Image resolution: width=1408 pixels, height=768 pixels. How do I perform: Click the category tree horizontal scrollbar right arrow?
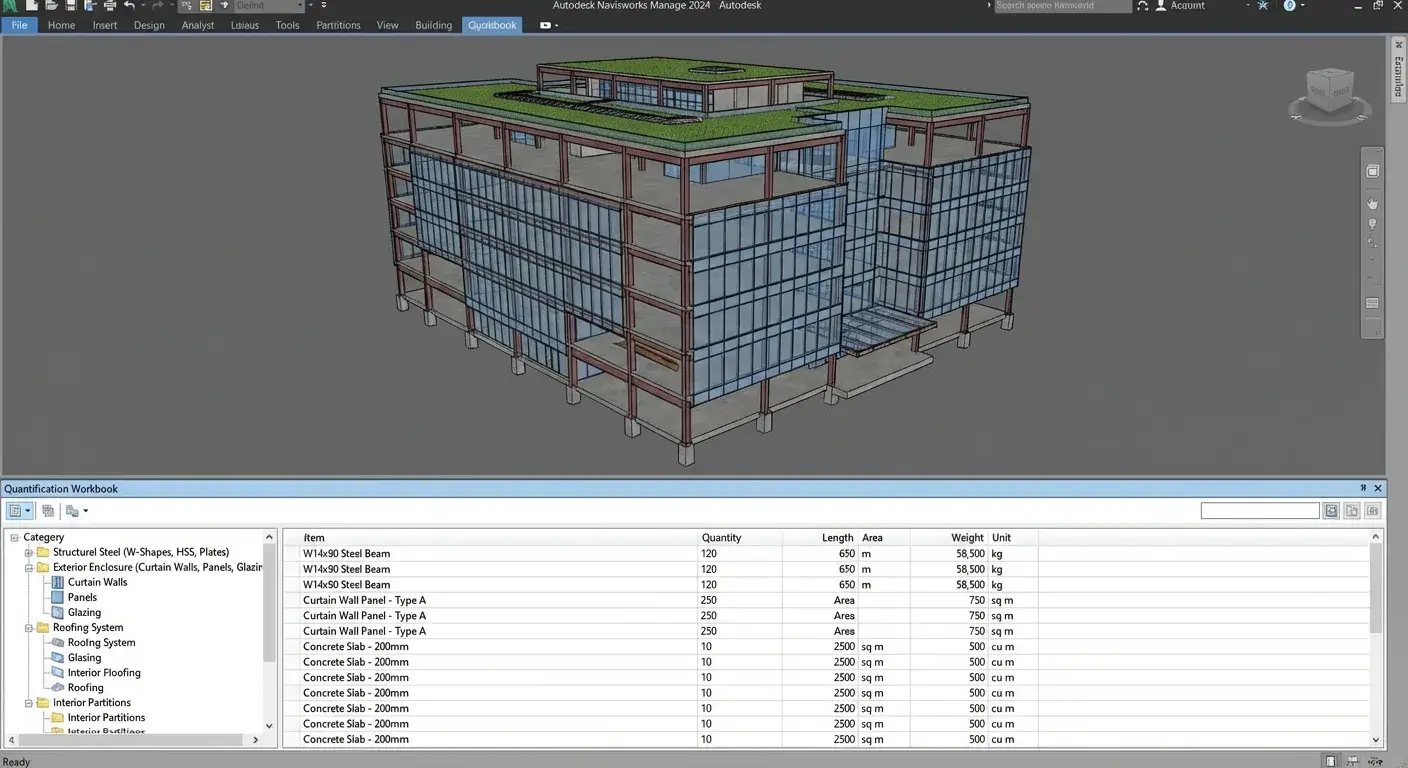point(255,740)
